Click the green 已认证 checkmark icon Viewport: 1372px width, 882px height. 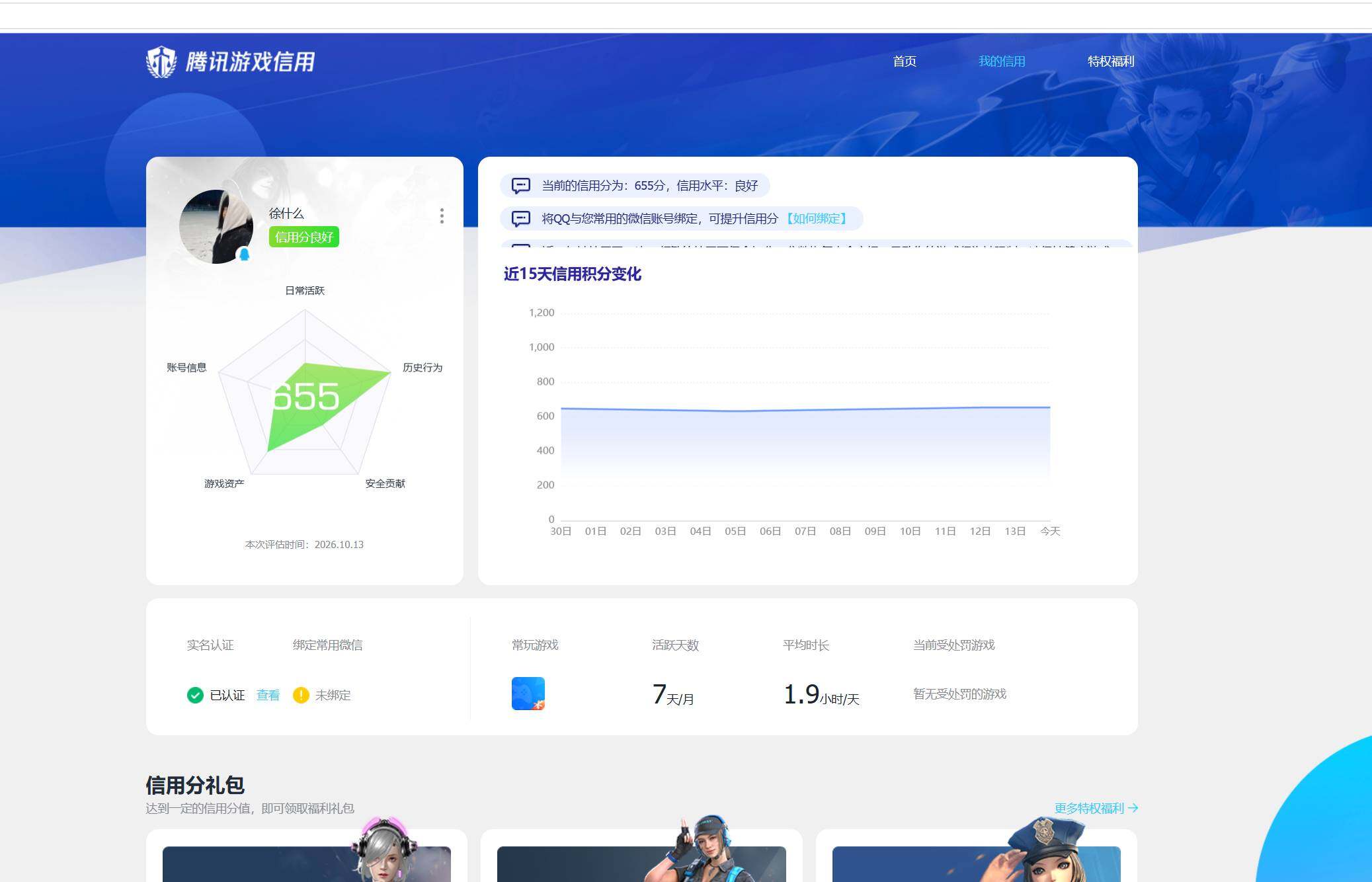tap(195, 695)
